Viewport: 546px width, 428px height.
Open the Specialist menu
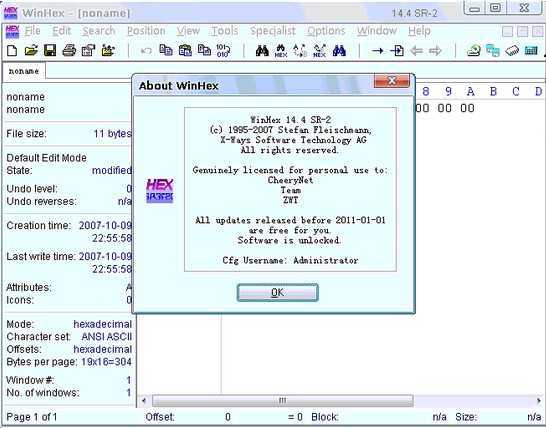pos(273,31)
